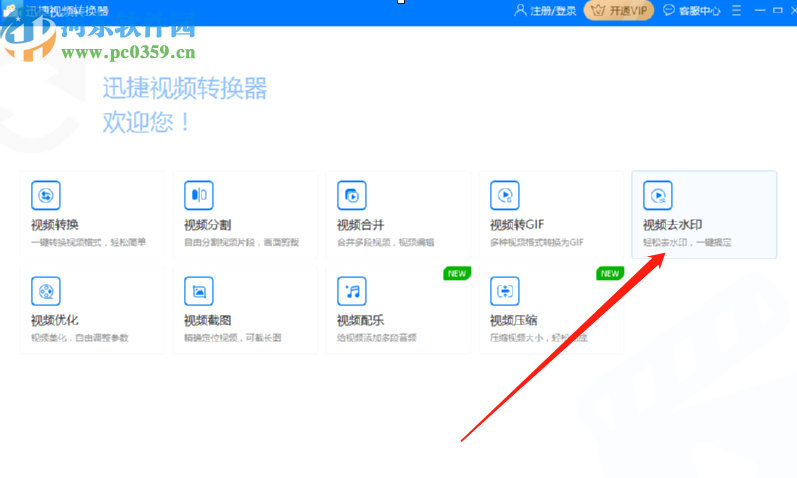Open the 视频压缩 compress icon
797x478 pixels.
pos(505,291)
